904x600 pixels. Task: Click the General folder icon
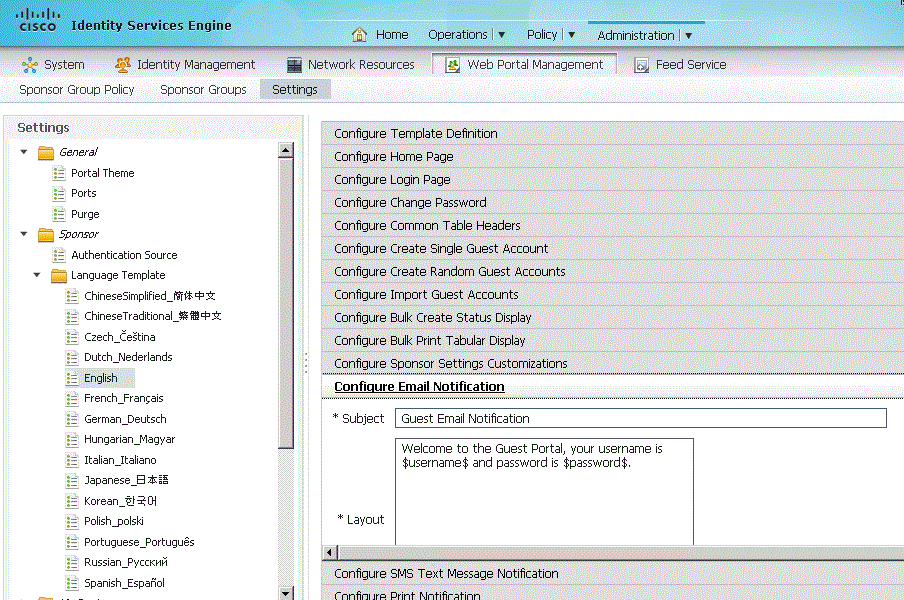[46, 153]
